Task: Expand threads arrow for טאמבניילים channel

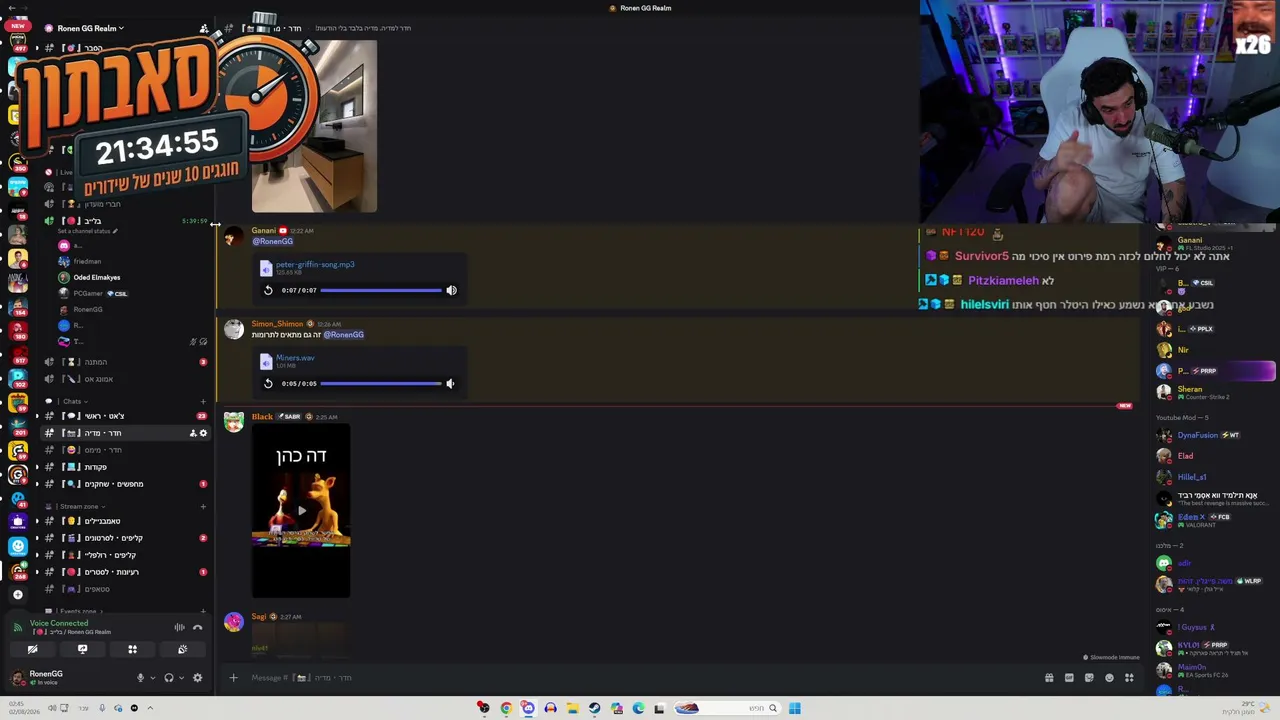Action: pyautogui.click(x=37, y=521)
